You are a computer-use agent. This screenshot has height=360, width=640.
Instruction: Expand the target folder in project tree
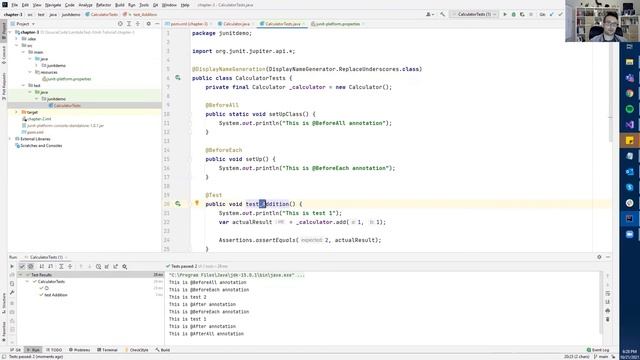(x=17, y=112)
